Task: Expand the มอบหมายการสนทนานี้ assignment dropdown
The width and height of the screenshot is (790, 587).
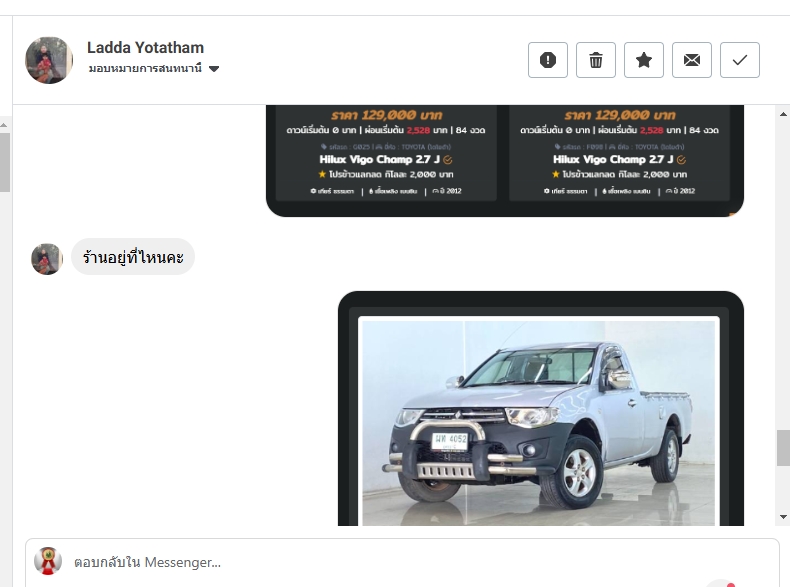Action: click(x=154, y=69)
